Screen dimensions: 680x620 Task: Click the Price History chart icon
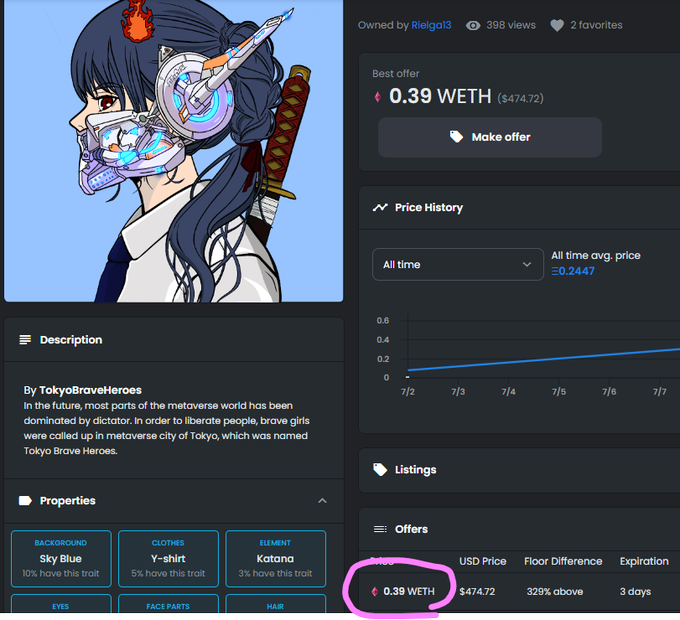(380, 207)
